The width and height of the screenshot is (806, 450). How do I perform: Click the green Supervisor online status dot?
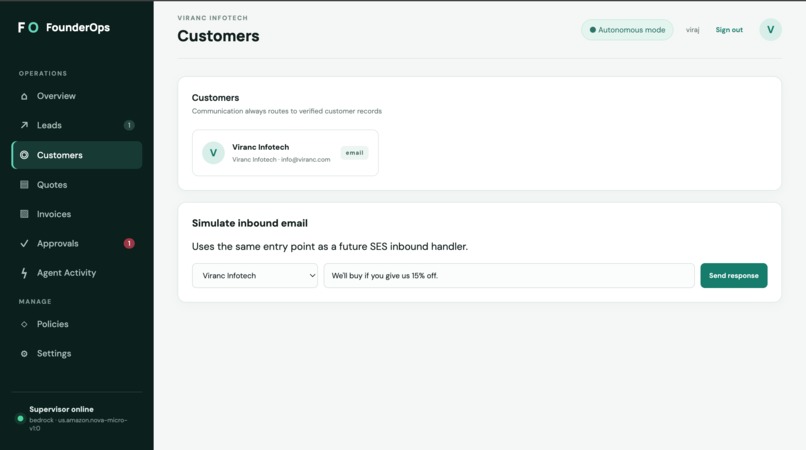coord(20,418)
